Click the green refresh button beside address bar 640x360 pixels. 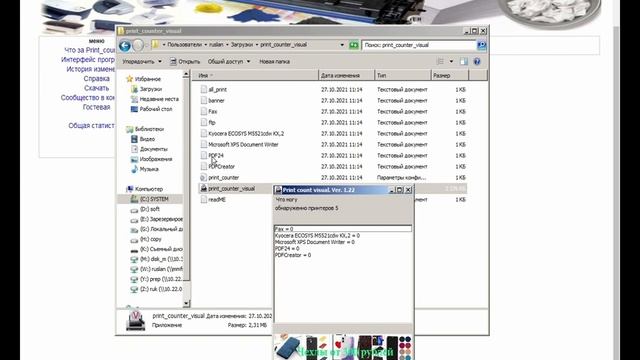(x=353, y=45)
